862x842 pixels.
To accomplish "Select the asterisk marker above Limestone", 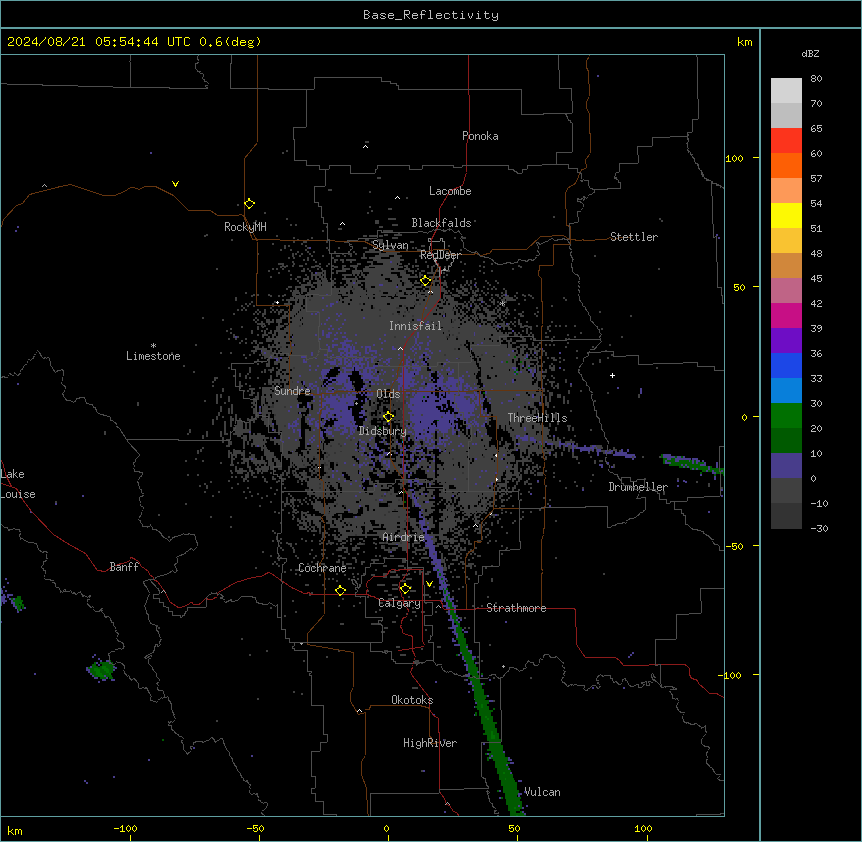I will [153, 346].
